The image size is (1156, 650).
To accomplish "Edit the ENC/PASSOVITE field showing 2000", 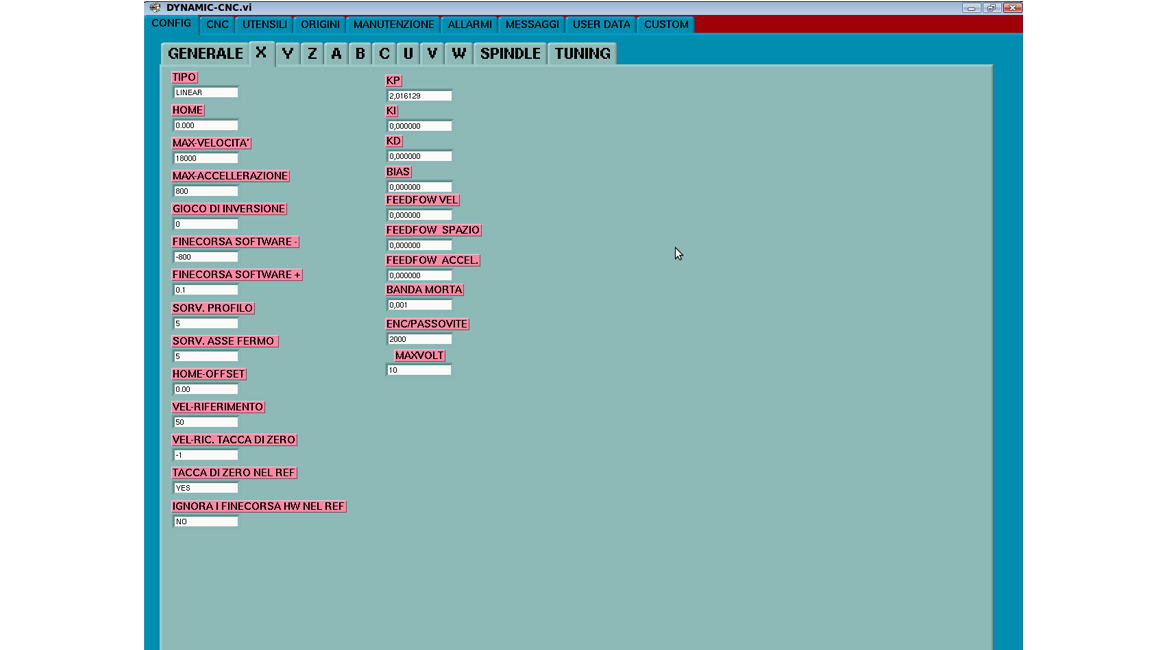I will coord(419,340).
